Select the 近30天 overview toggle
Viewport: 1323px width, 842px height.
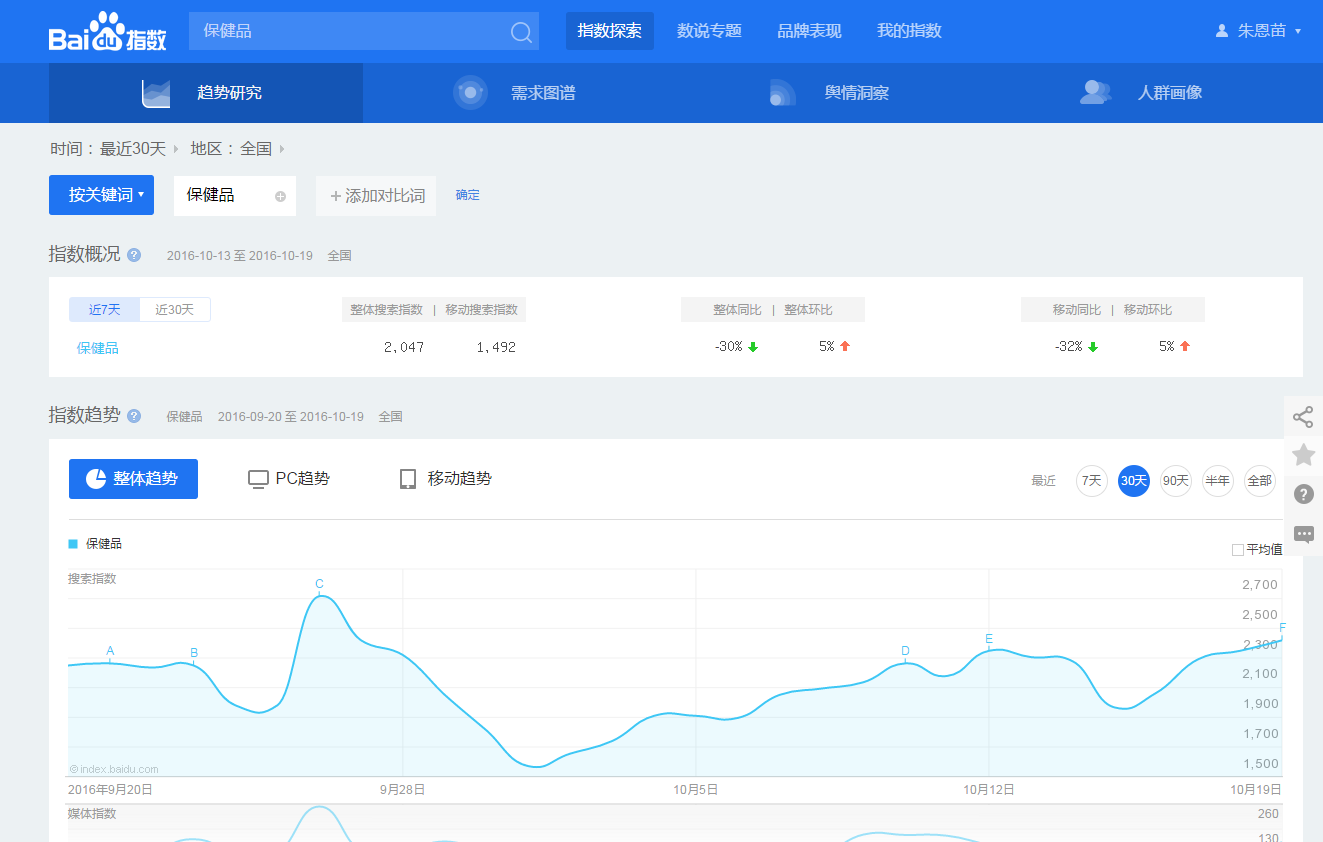click(175, 310)
